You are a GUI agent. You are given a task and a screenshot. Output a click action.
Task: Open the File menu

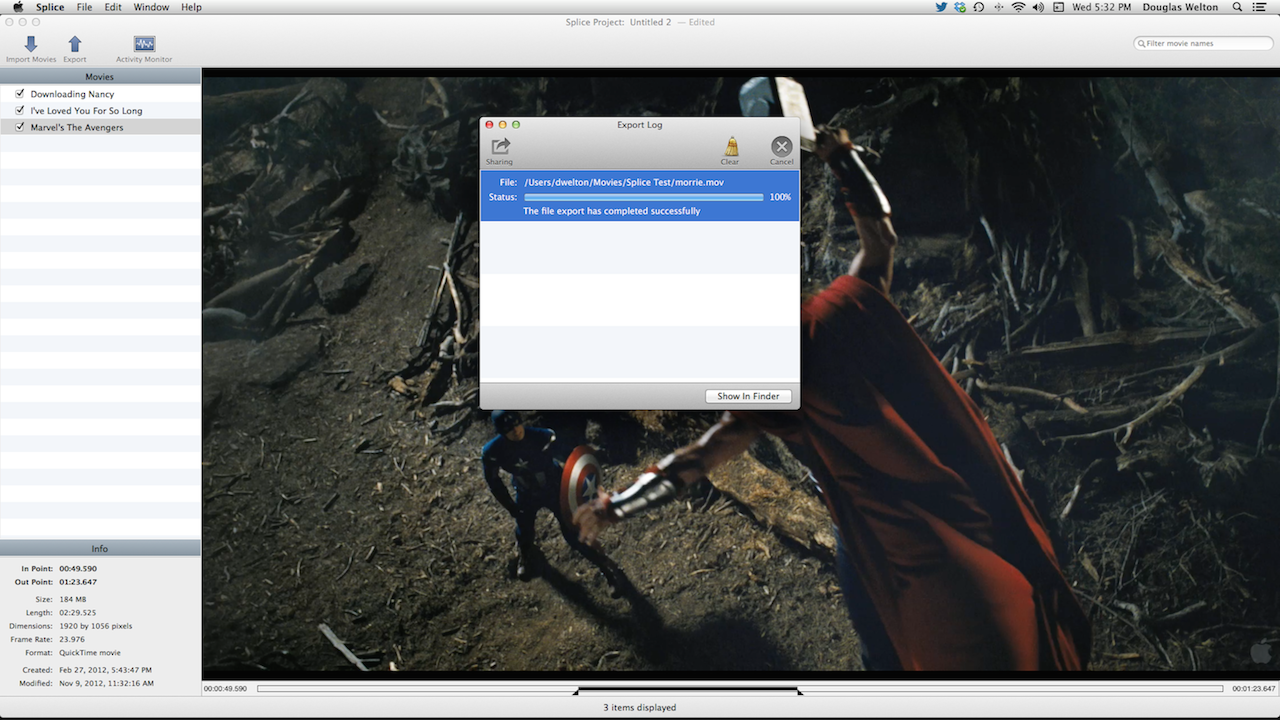[84, 7]
